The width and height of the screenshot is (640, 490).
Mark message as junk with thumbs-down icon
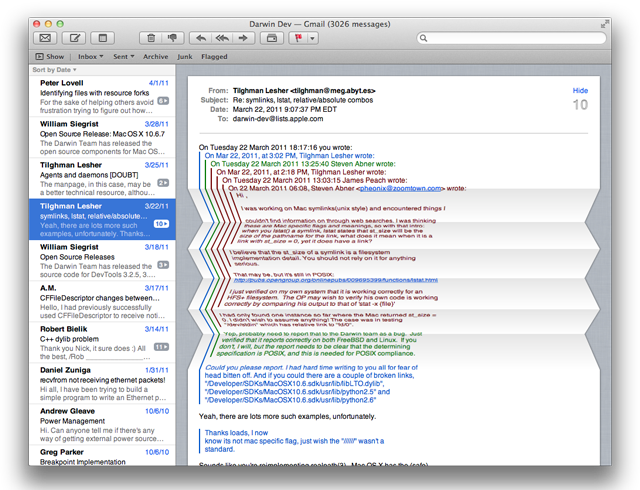pyautogui.click(x=173, y=38)
